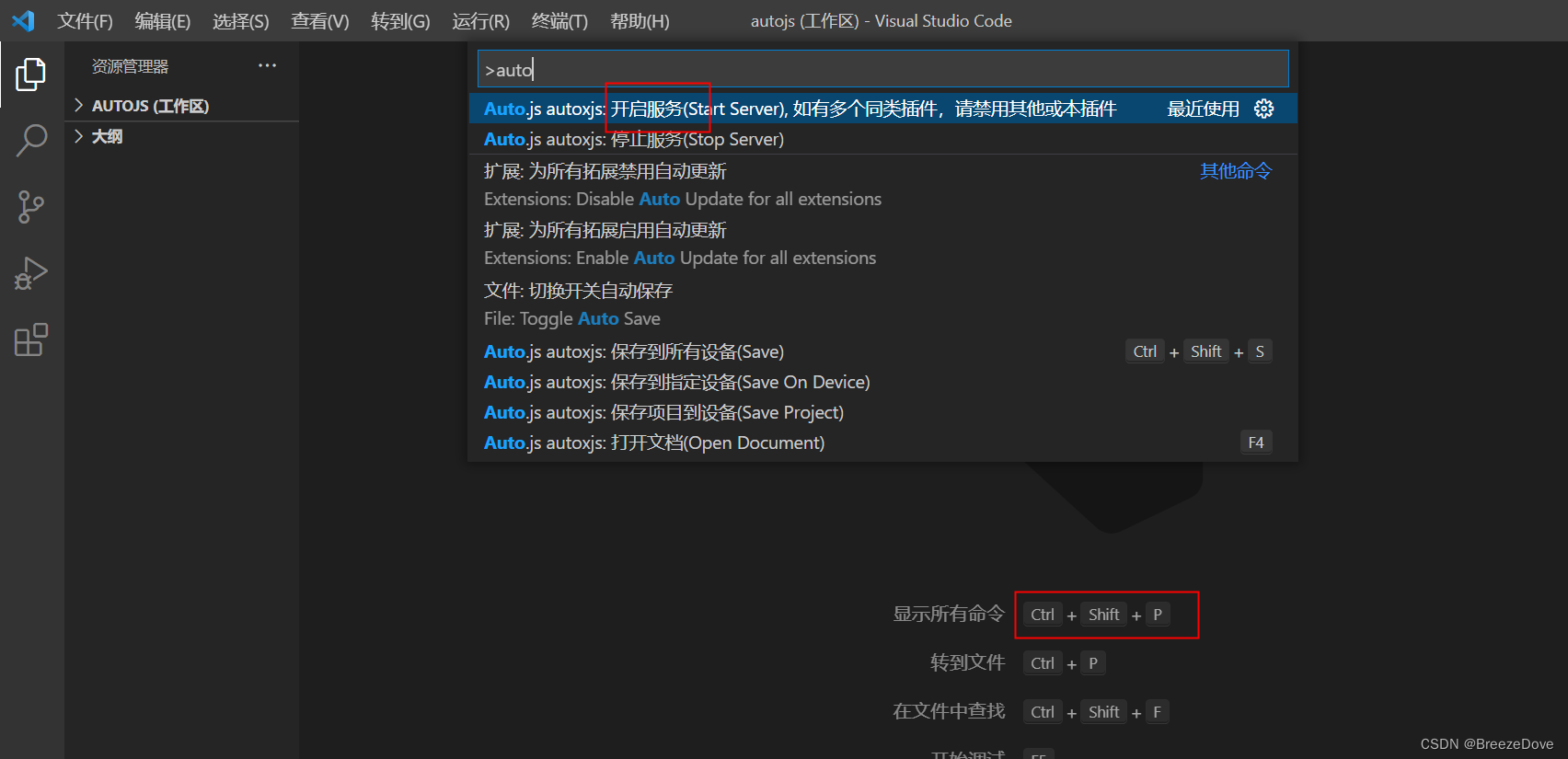Open the 终端(T) menu
This screenshot has height=759, width=1568.
pos(559,20)
